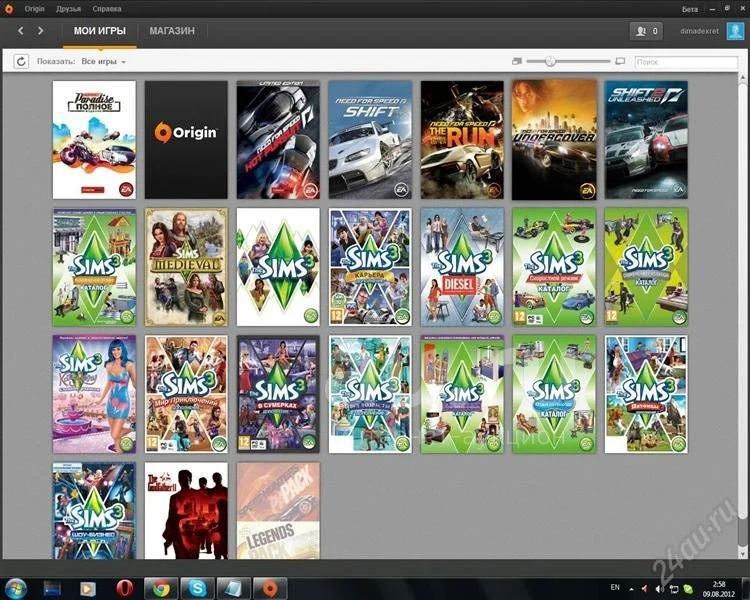Click the dimadexret username

click(699, 31)
